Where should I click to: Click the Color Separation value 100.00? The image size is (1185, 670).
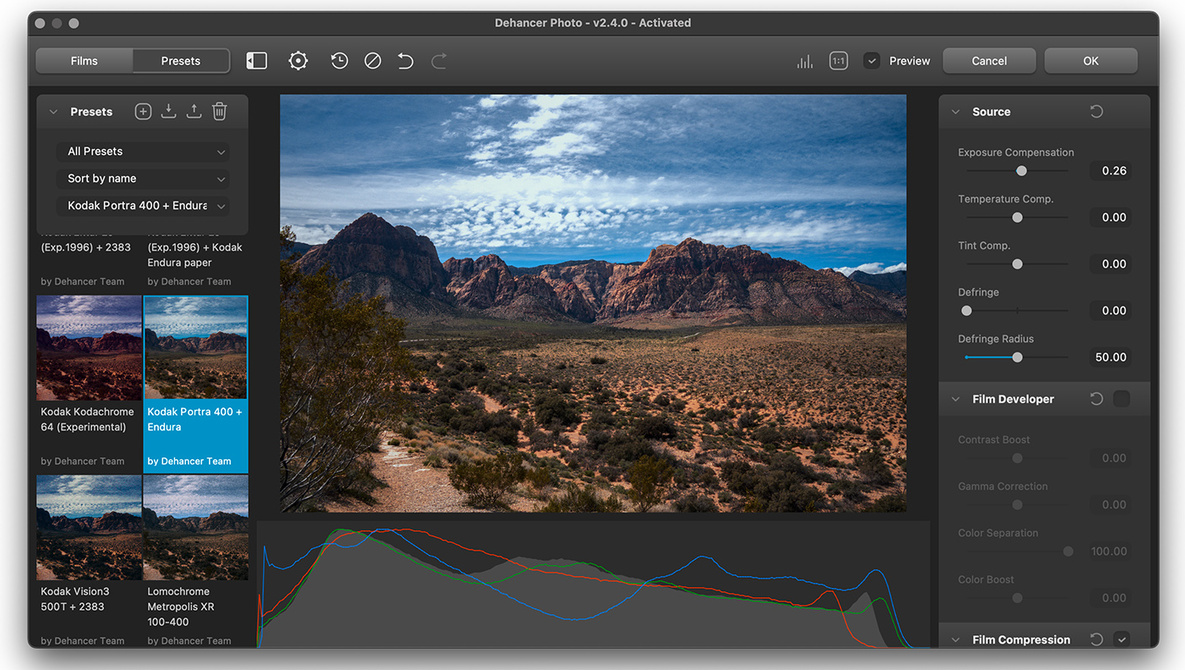point(1109,551)
